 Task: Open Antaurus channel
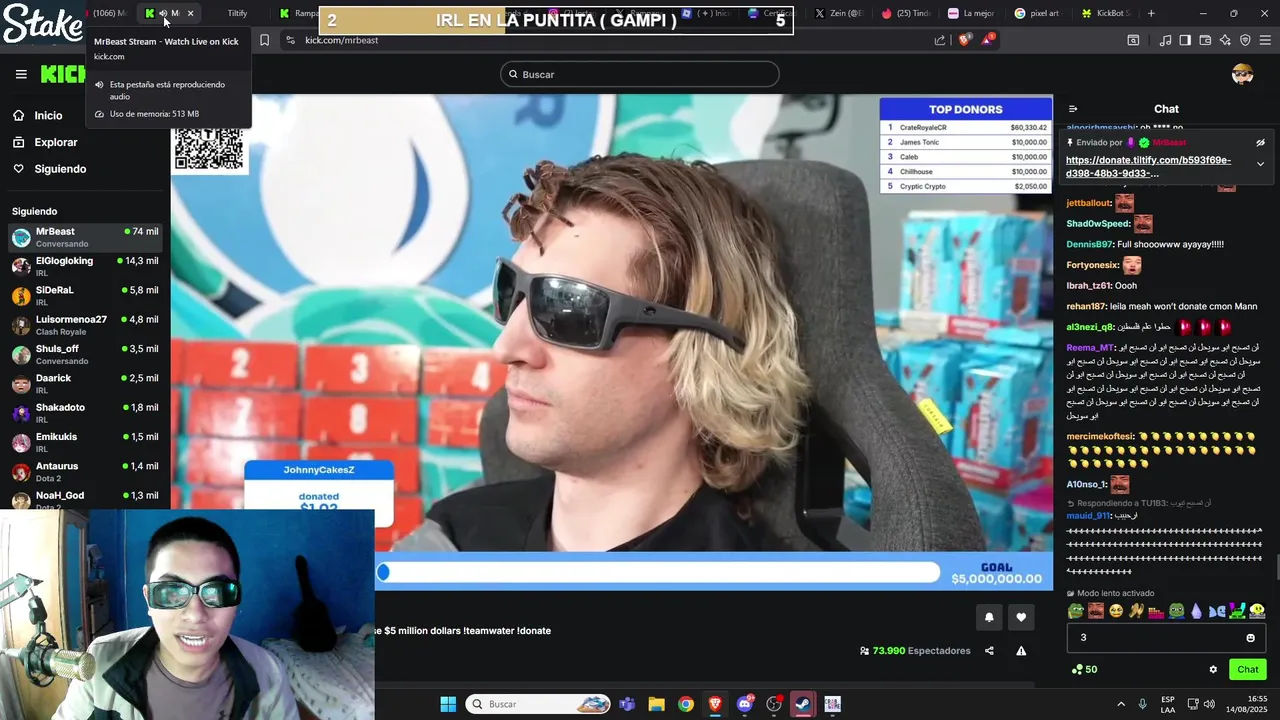[x=85, y=471]
